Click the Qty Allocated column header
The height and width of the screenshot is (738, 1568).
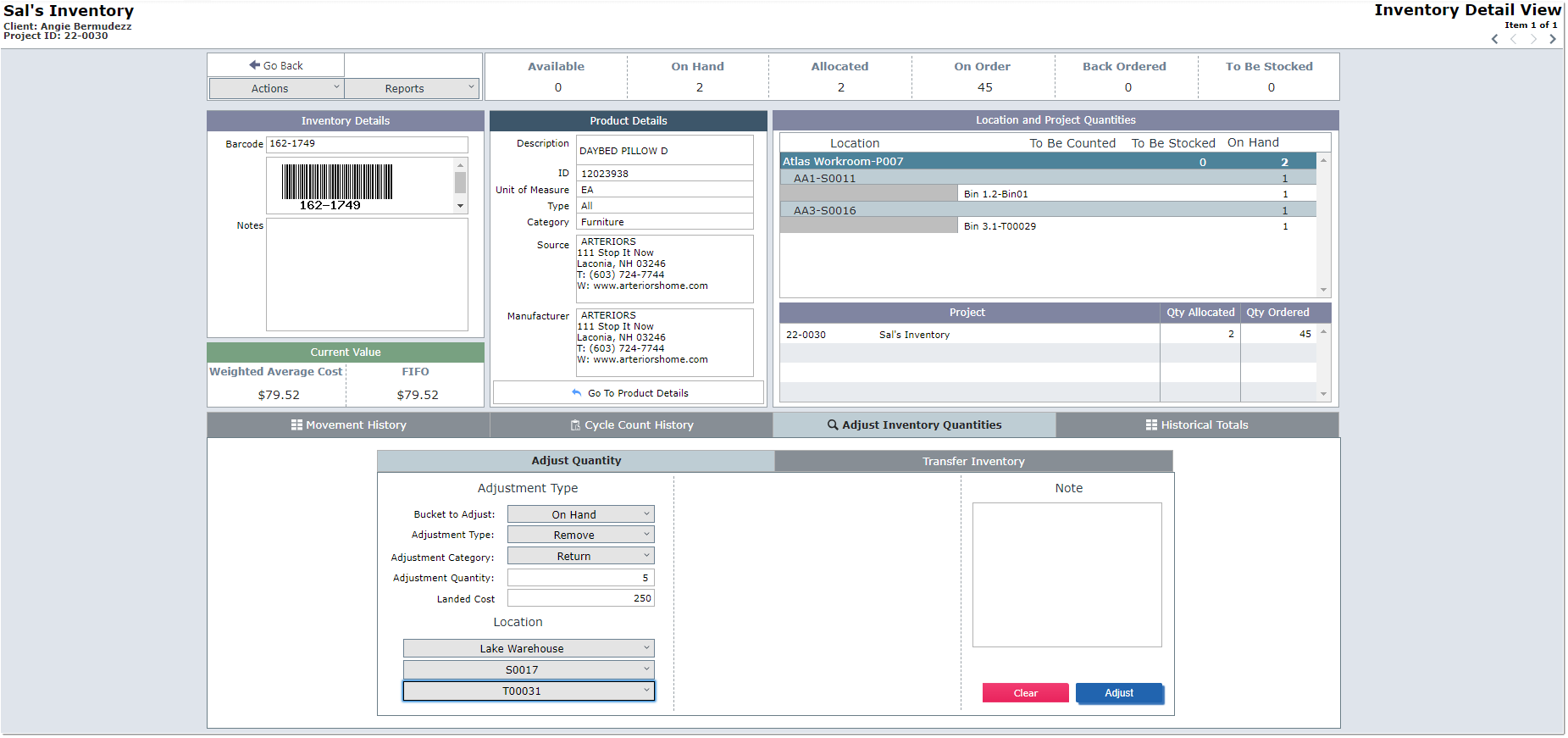(x=1200, y=313)
